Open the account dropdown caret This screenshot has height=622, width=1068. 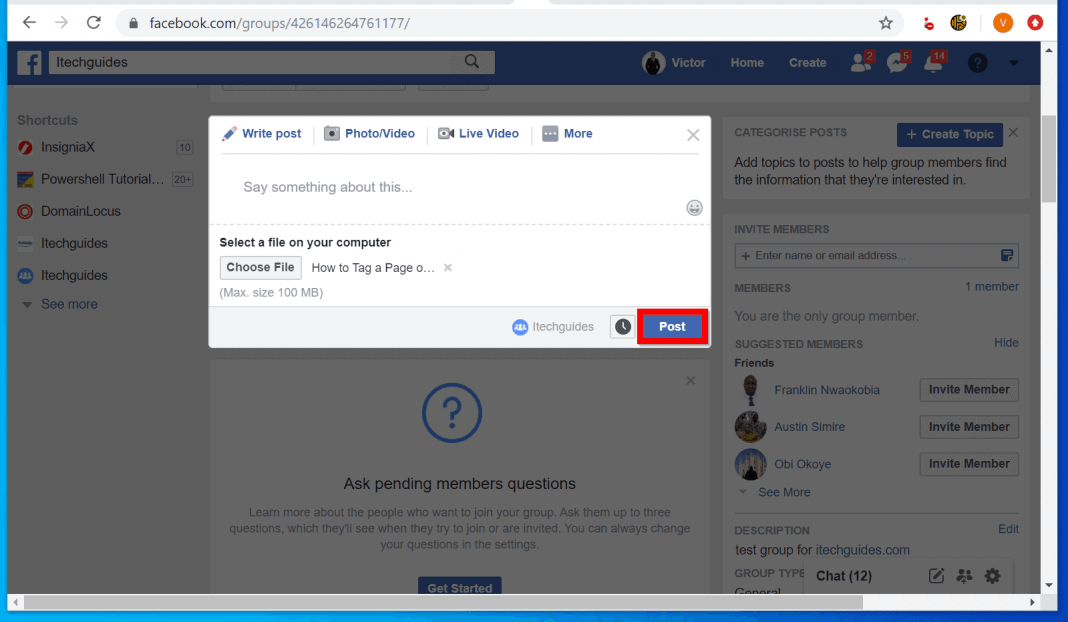1013,63
